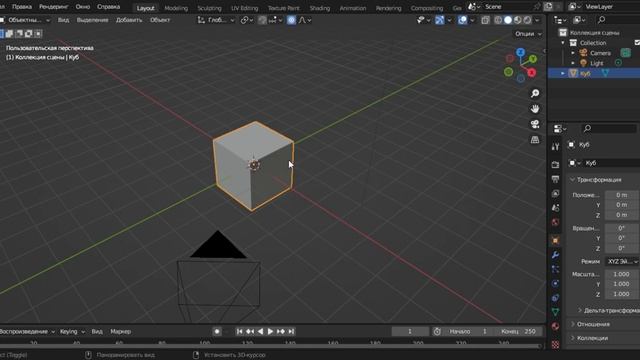Open the pivot point dropdown
Image resolution: width=640 pixels, height=360 pixels.
pos(247,20)
